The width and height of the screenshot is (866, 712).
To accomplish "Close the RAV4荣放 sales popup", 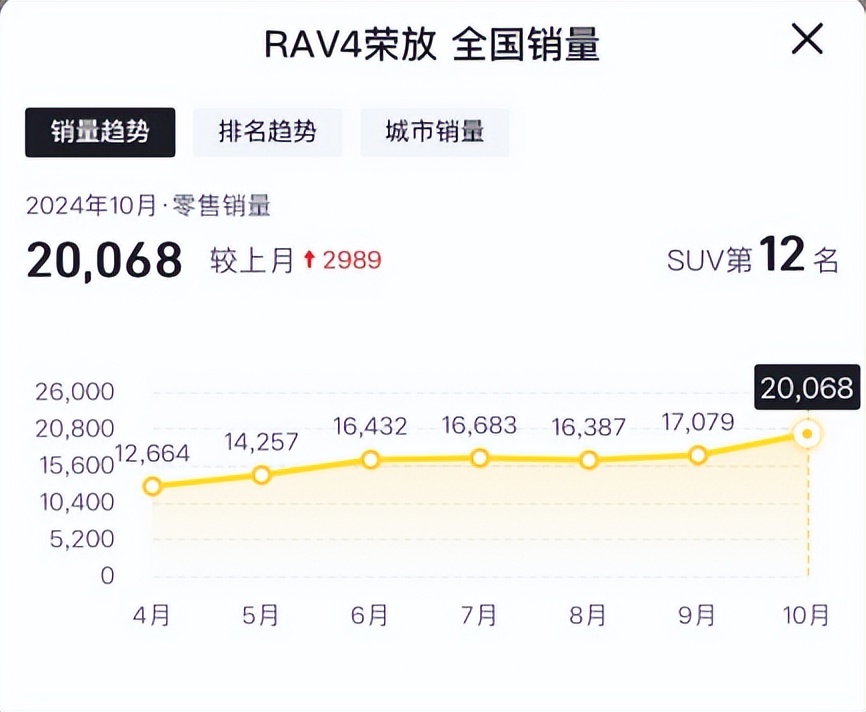I will 807,41.
